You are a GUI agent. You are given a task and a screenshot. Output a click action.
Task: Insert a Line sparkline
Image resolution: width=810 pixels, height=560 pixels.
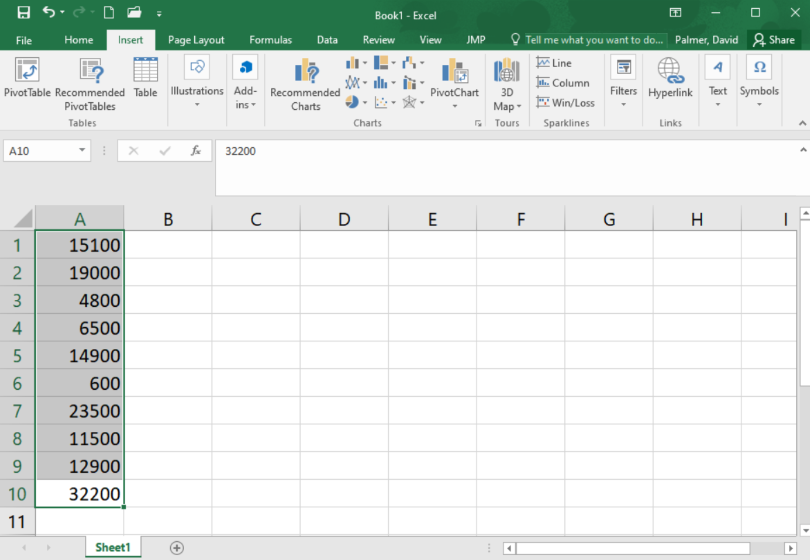554,63
